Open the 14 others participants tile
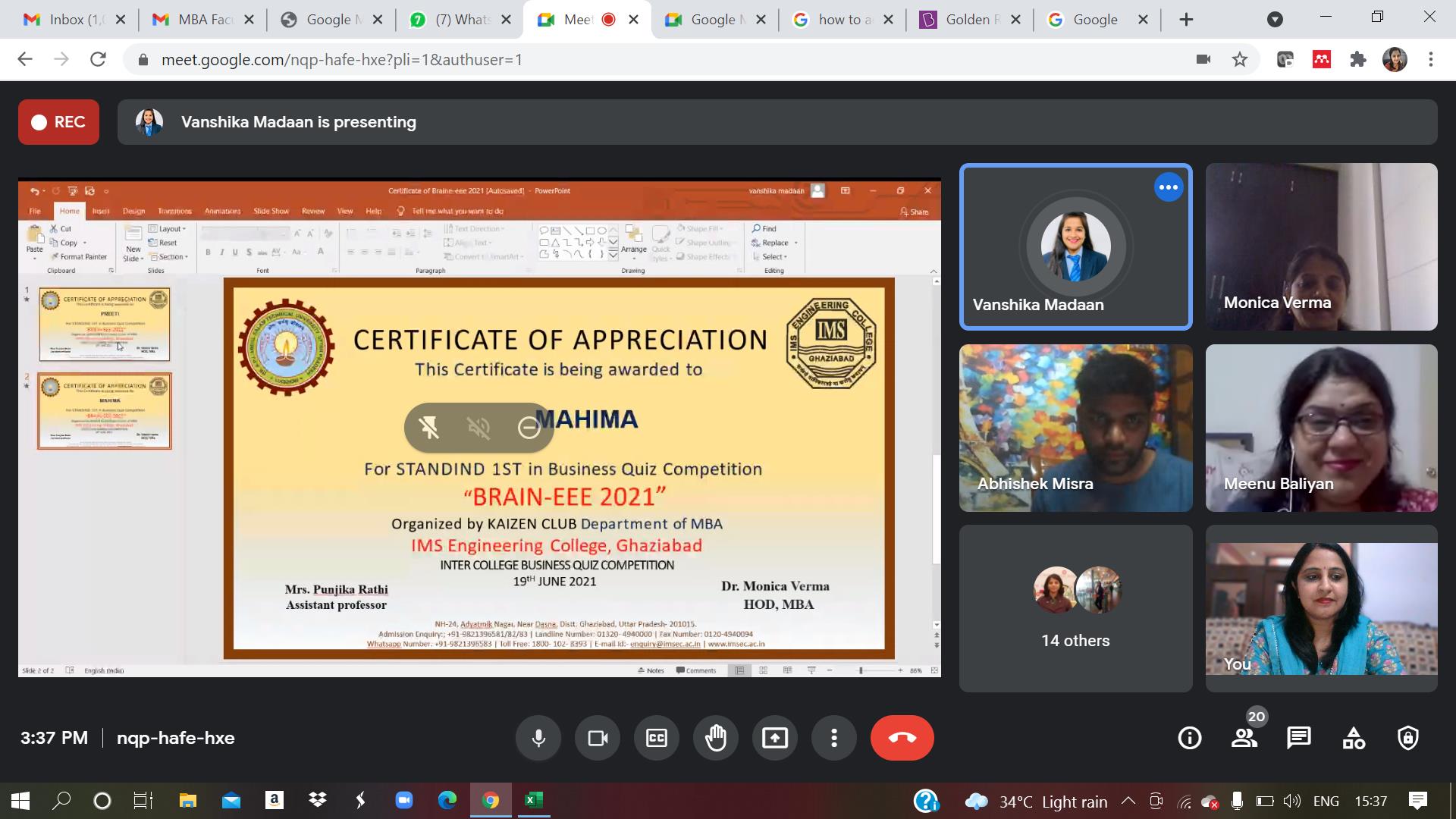This screenshot has height=819, width=1456. 1075,608
